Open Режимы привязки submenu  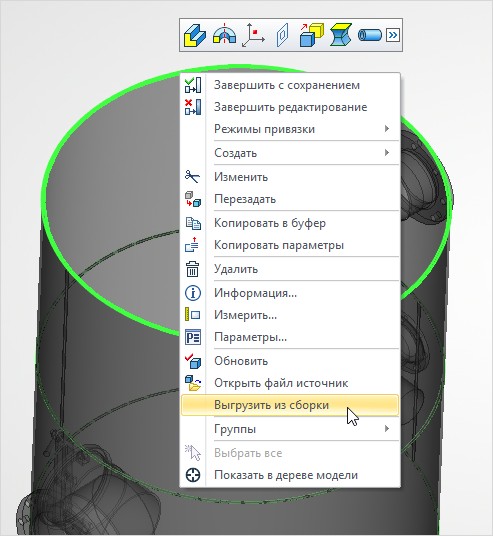tap(290, 129)
